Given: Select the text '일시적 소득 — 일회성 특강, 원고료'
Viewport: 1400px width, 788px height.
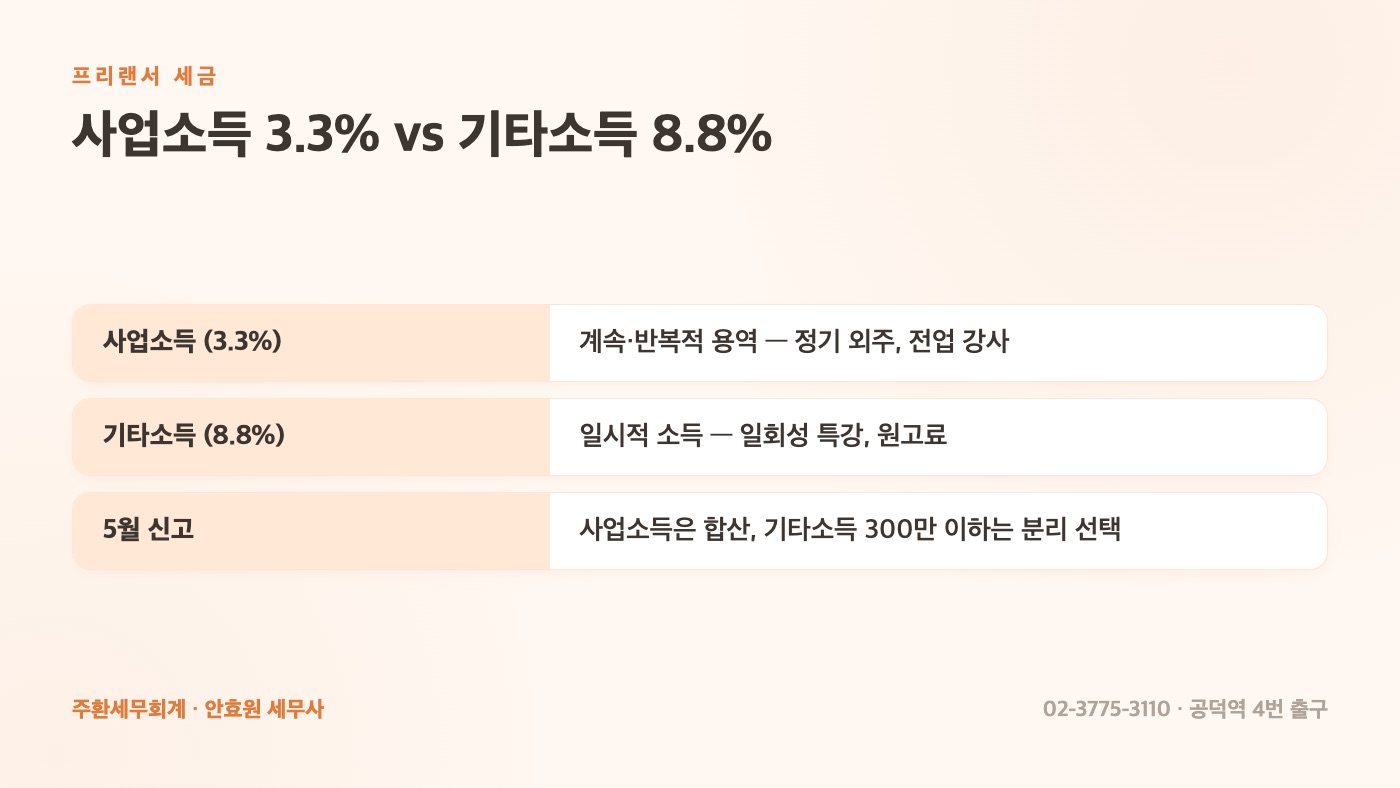Looking at the screenshot, I should tap(762, 436).
